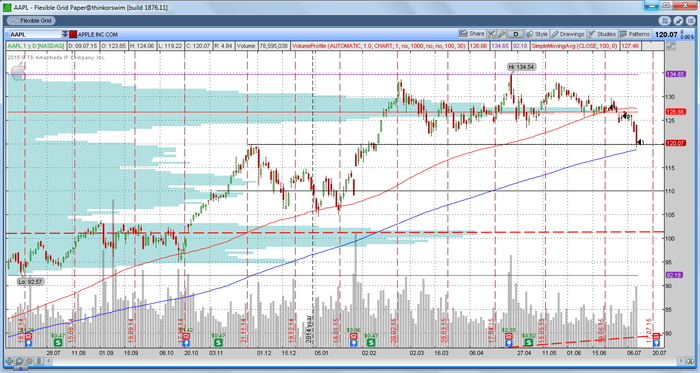
Task: Open the Studies menu
Action: [x=602, y=34]
